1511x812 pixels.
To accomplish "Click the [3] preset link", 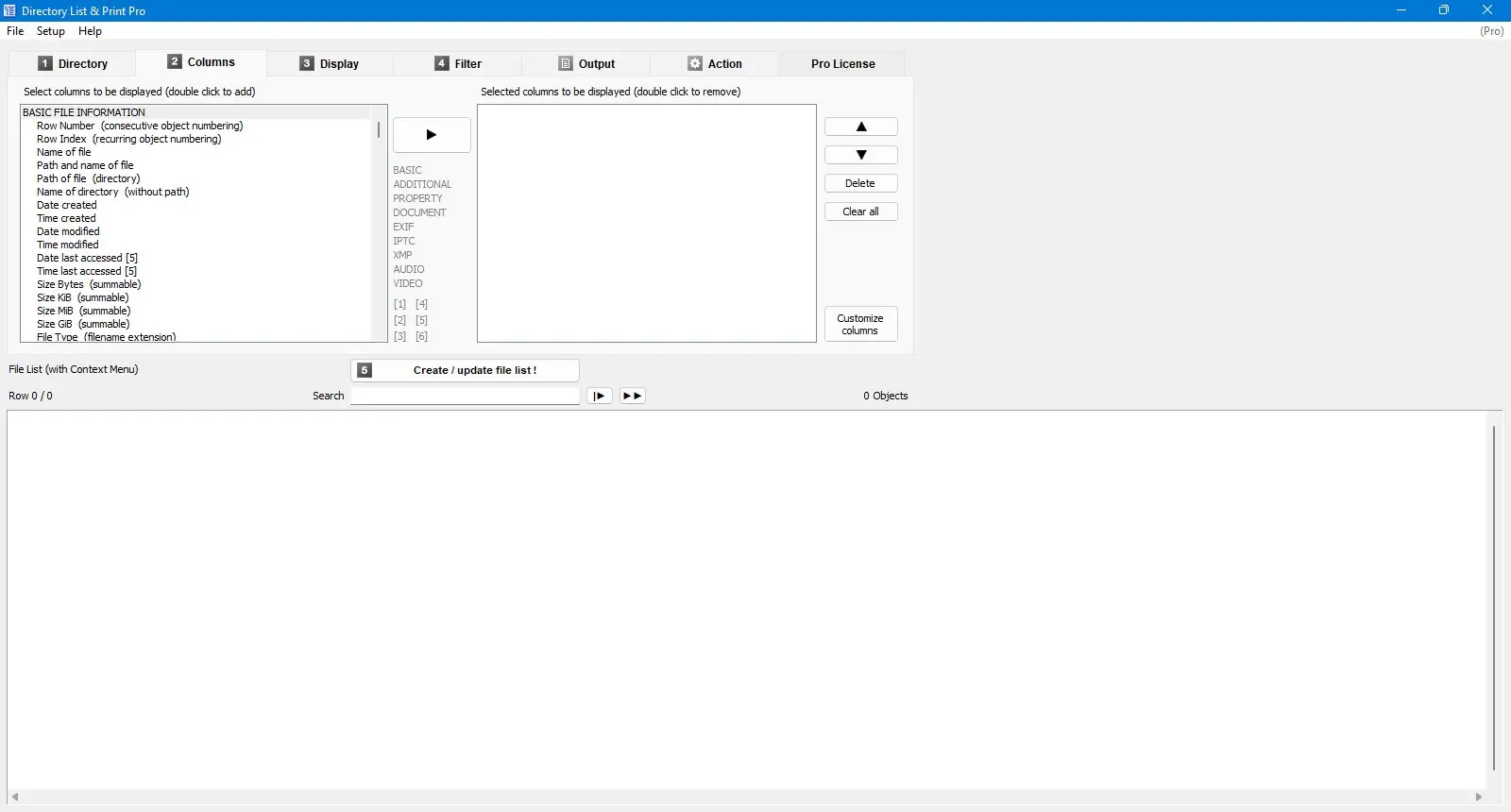I will pyautogui.click(x=400, y=336).
